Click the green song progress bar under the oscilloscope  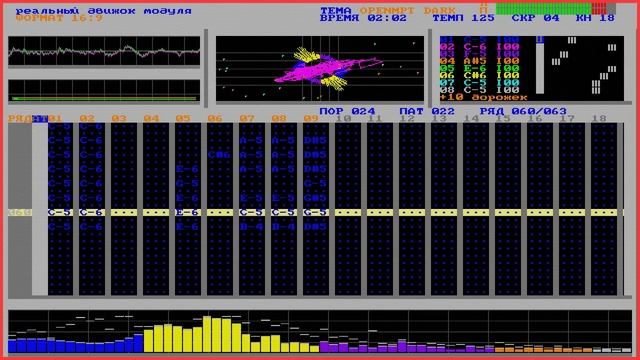[104, 98]
